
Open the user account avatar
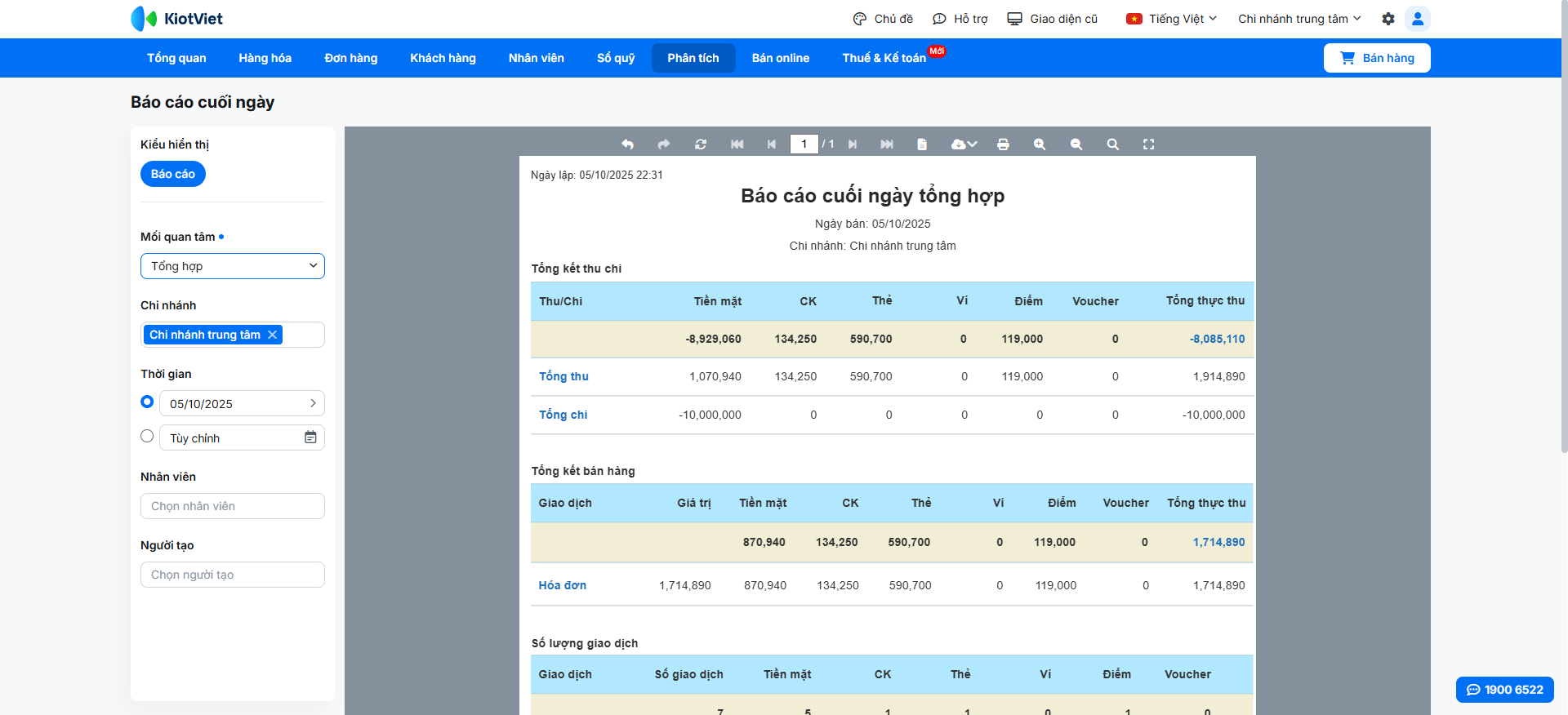pyautogui.click(x=1417, y=19)
